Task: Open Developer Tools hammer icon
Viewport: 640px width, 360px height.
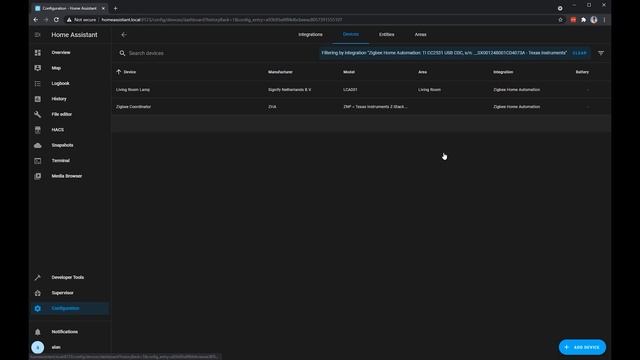Action: 38,278
